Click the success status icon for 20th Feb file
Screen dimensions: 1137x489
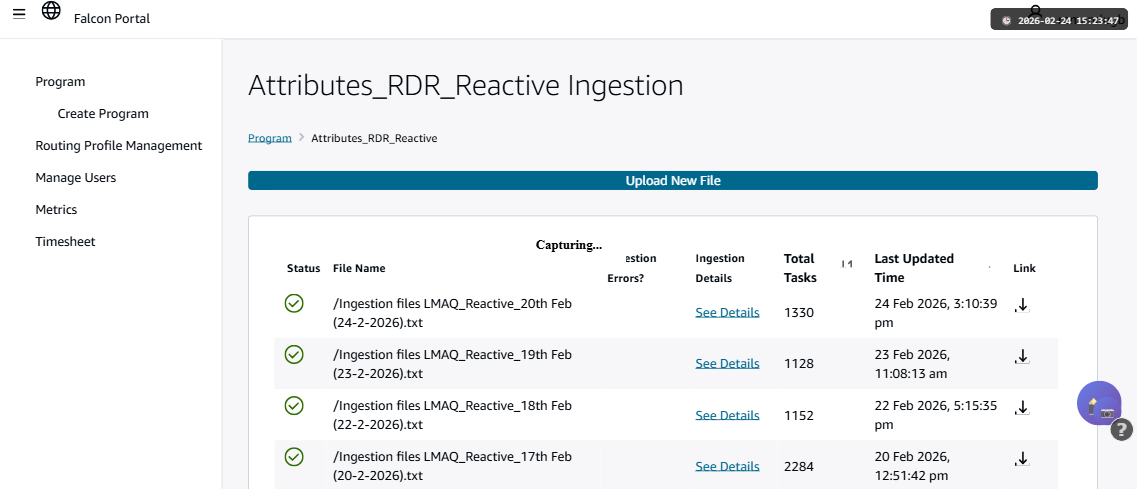[x=294, y=303]
